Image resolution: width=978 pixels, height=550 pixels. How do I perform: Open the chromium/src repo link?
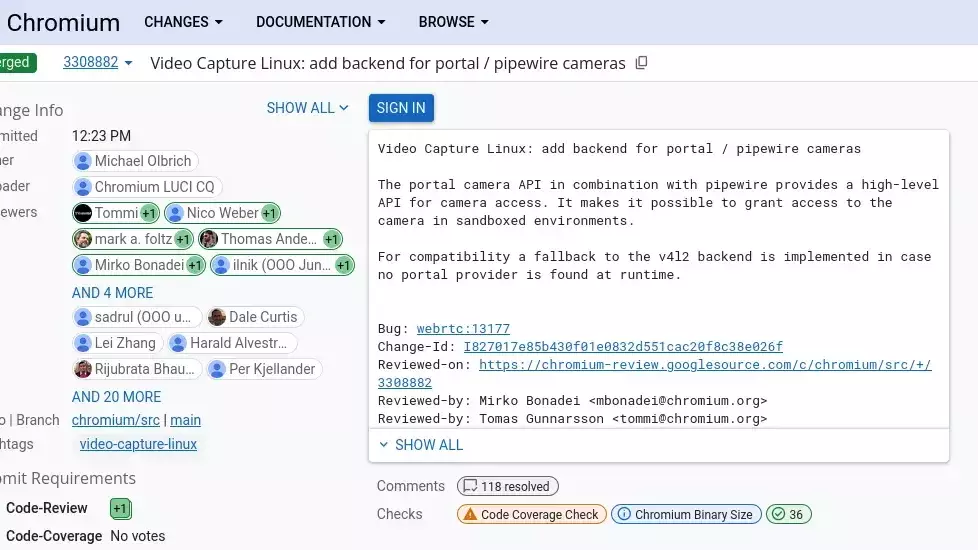click(115, 420)
